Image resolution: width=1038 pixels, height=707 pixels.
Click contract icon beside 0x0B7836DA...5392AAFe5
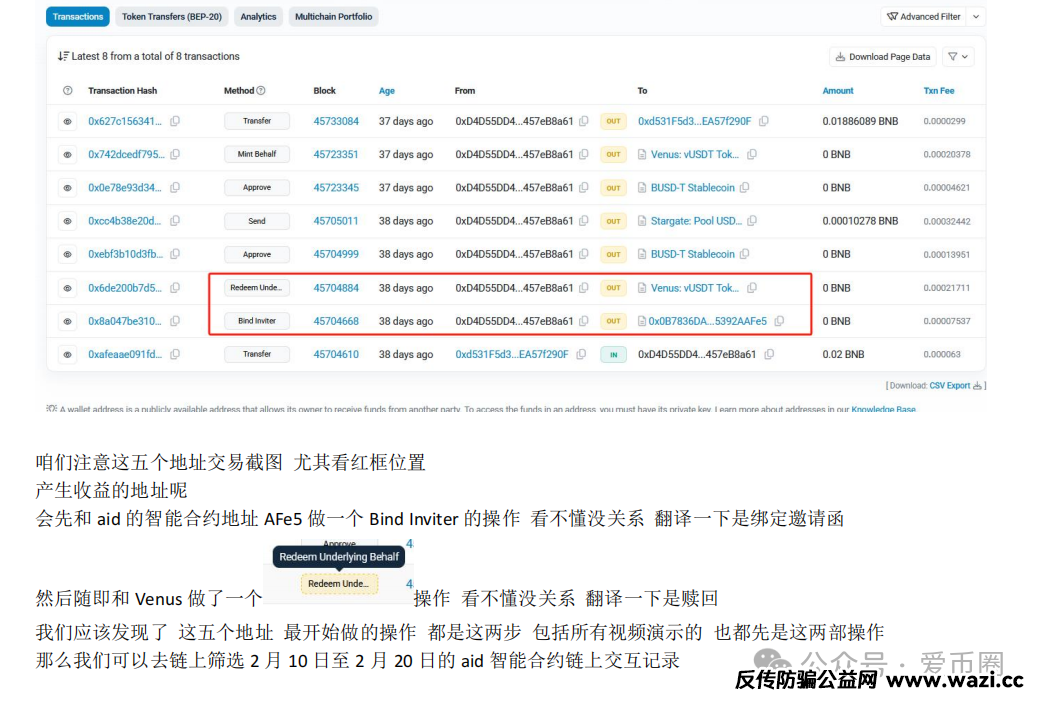point(641,321)
